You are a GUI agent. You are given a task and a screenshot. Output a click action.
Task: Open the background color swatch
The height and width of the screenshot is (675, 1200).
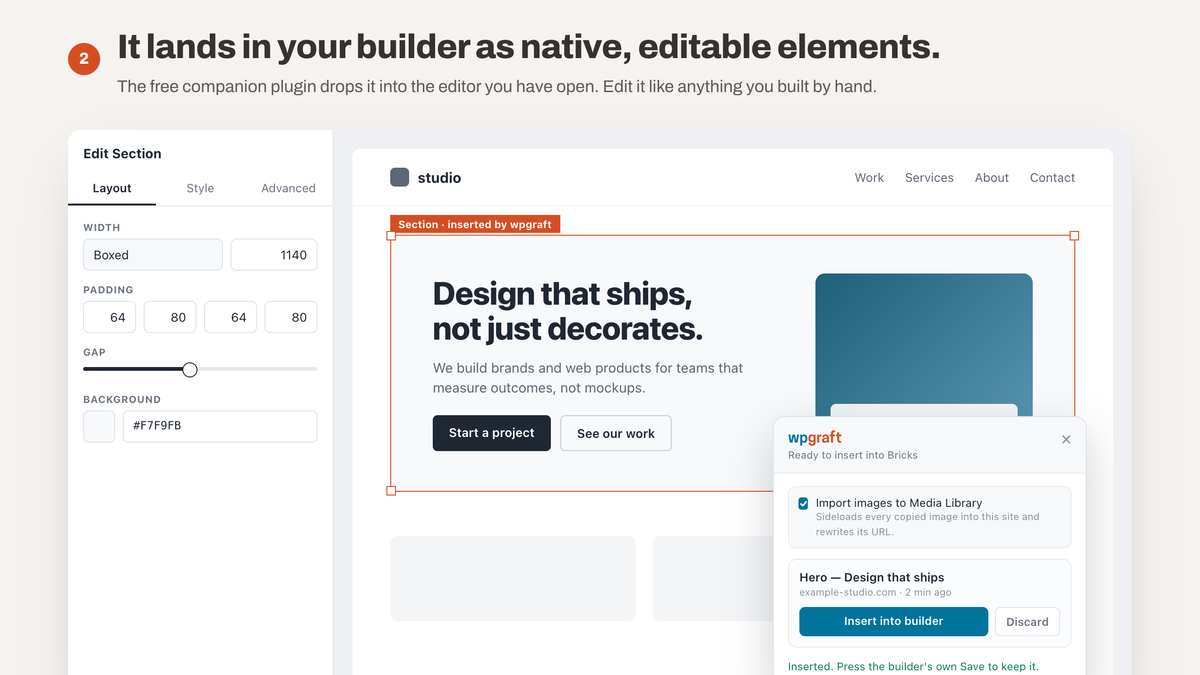point(99,426)
